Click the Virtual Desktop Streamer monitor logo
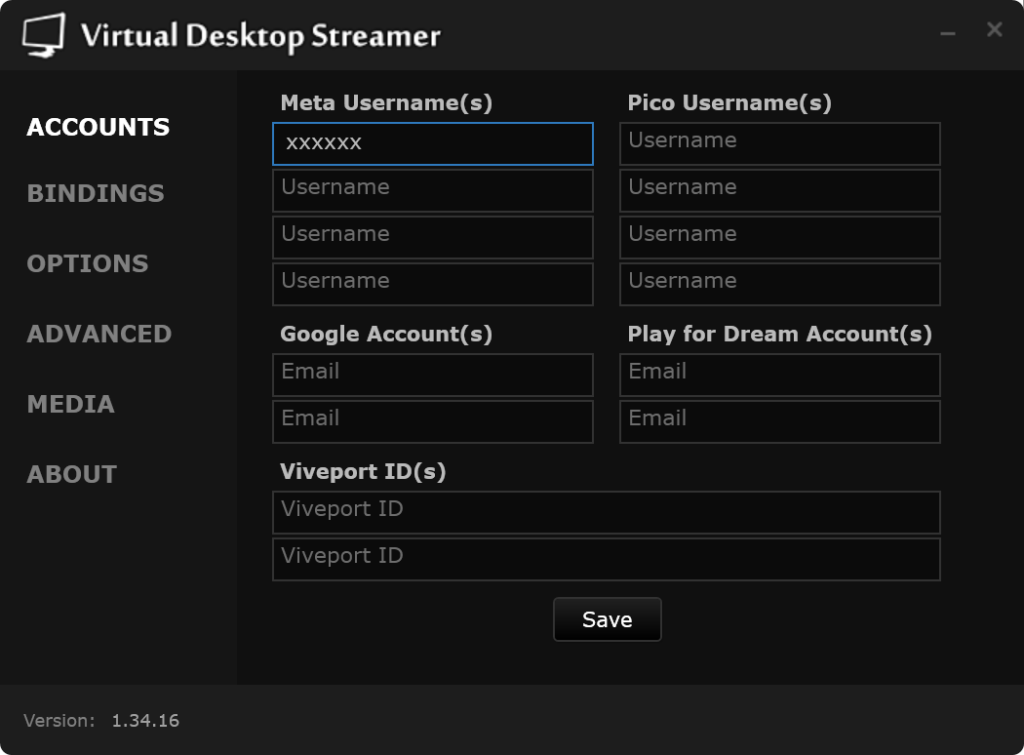Screen dimensions: 1024x755 43,35
